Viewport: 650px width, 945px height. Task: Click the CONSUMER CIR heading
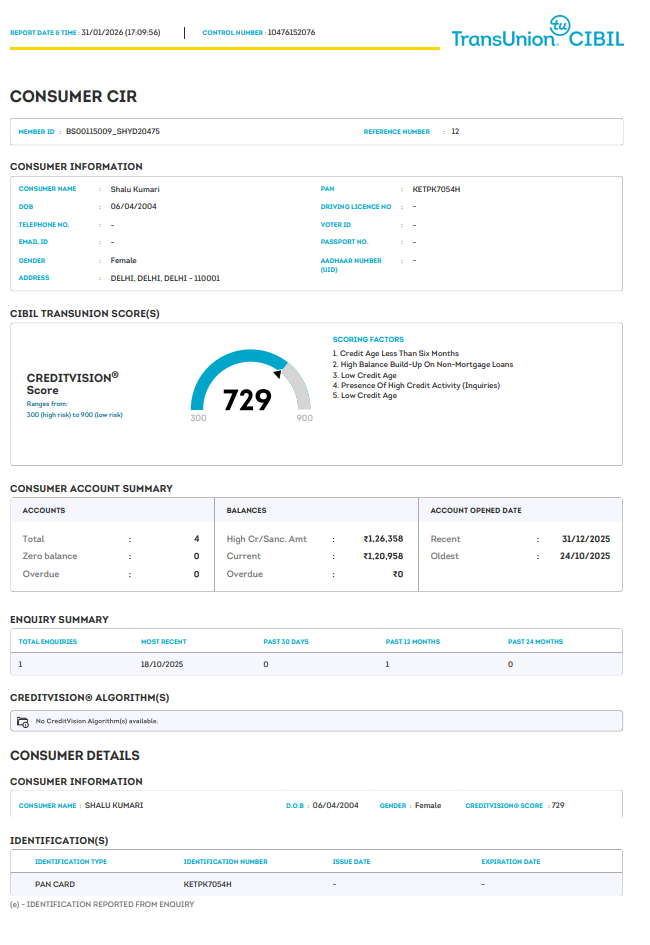(x=73, y=96)
